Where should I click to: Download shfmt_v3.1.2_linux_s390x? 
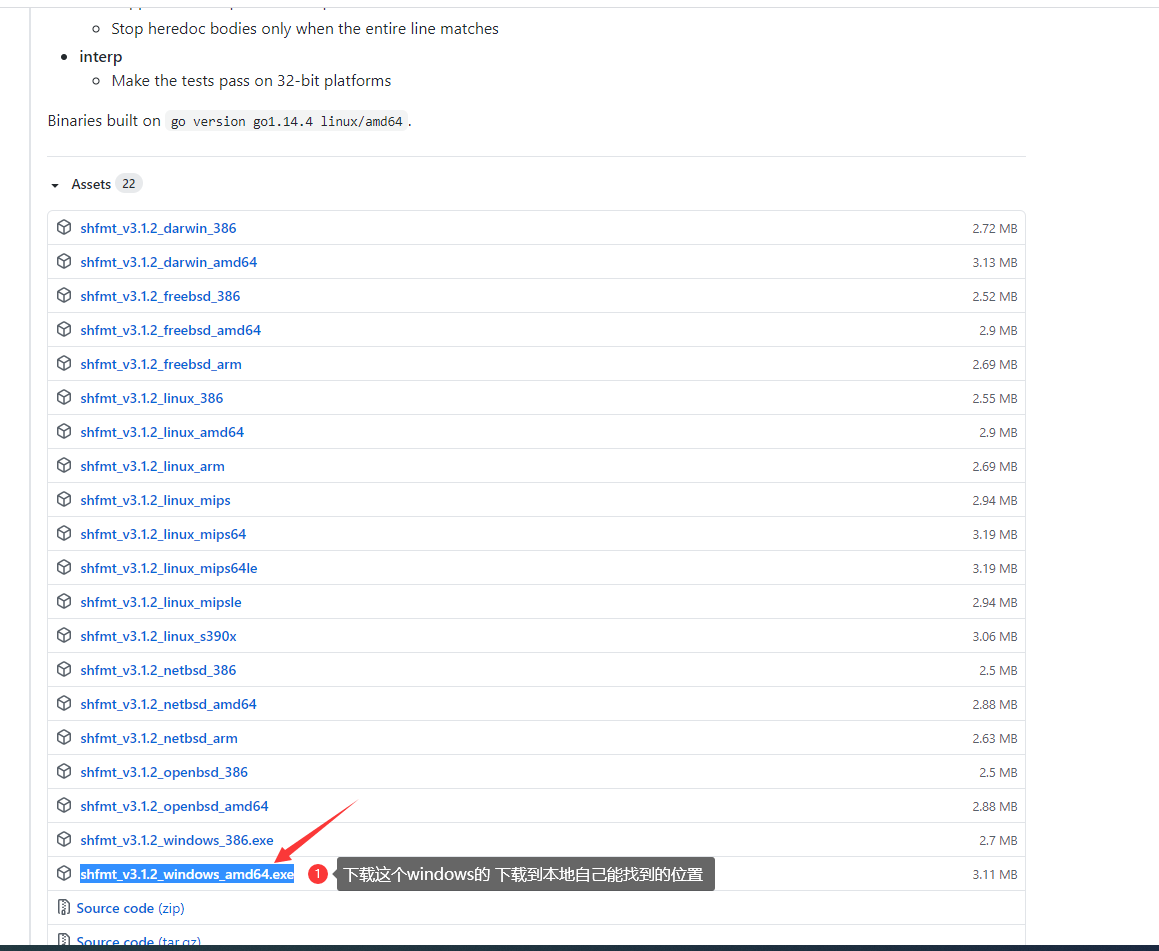pyautogui.click(x=158, y=636)
